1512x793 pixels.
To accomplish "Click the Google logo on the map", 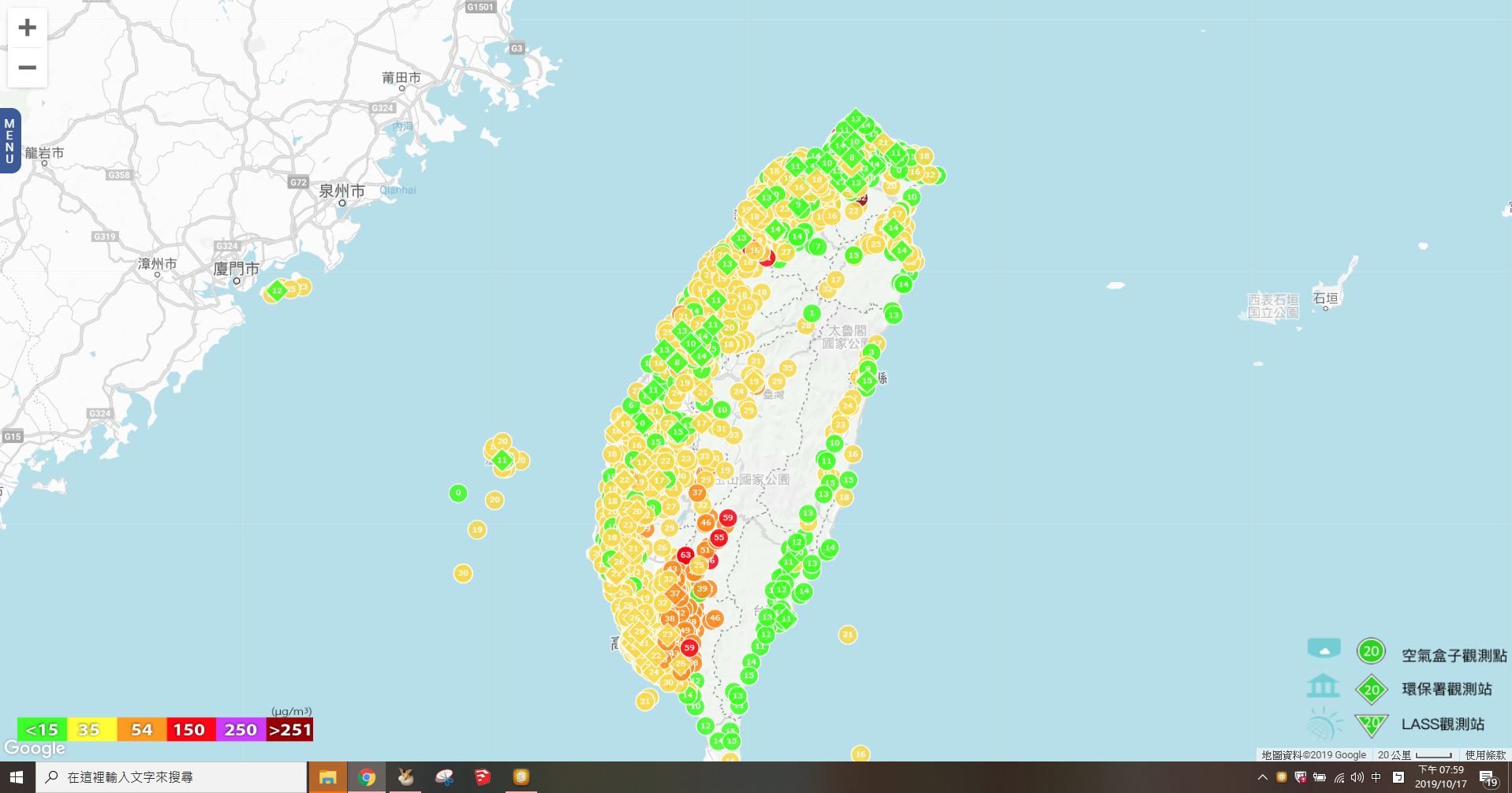I will click(x=35, y=748).
